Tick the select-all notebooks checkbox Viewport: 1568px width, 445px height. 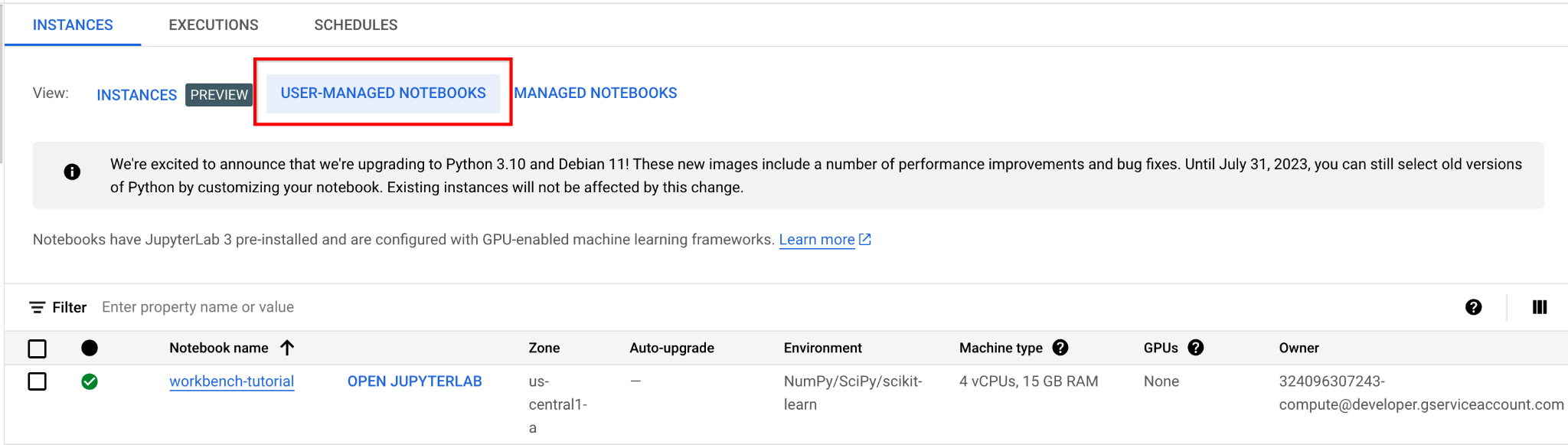point(37,348)
